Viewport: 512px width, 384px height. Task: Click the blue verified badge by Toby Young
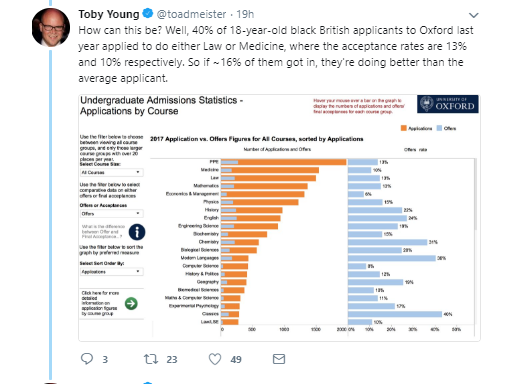(148, 14)
